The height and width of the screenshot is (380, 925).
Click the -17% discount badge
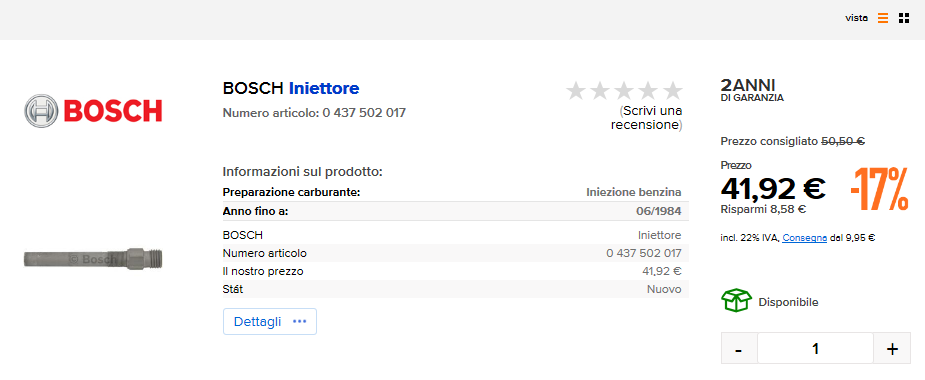coord(879,189)
